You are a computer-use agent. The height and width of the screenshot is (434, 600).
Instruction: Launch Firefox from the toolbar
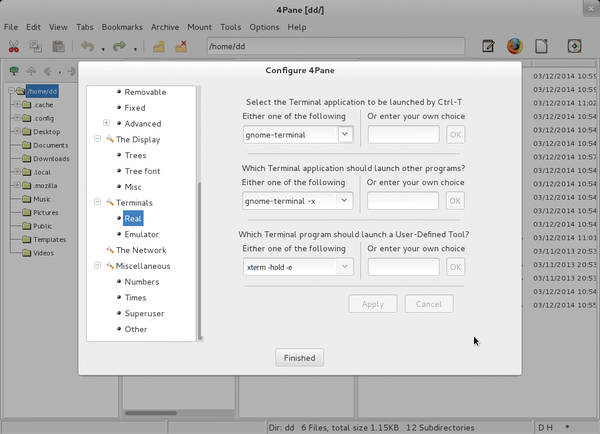(x=515, y=46)
